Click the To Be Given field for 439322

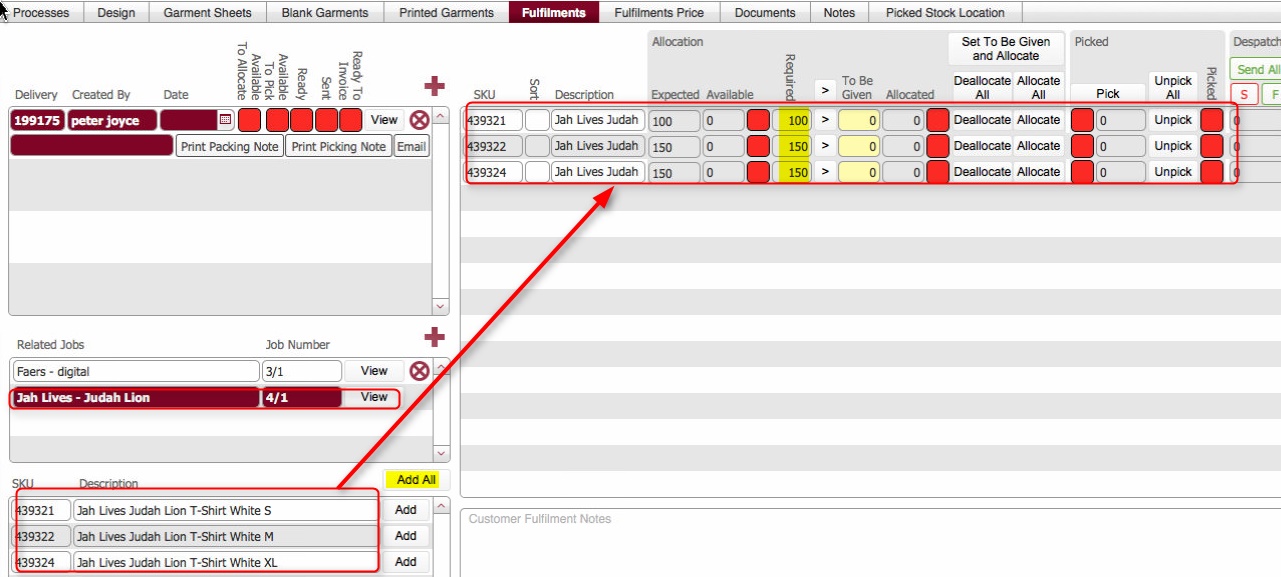[858, 146]
